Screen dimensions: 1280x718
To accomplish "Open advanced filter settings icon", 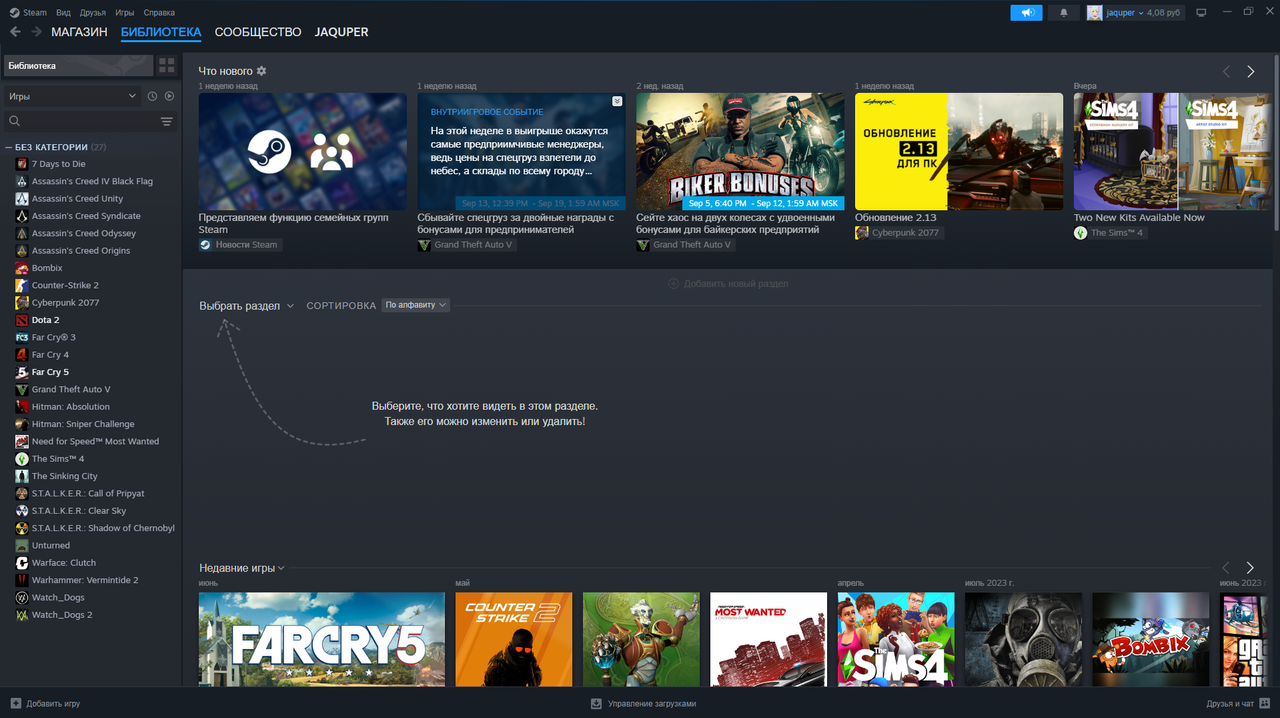I will 167,121.
